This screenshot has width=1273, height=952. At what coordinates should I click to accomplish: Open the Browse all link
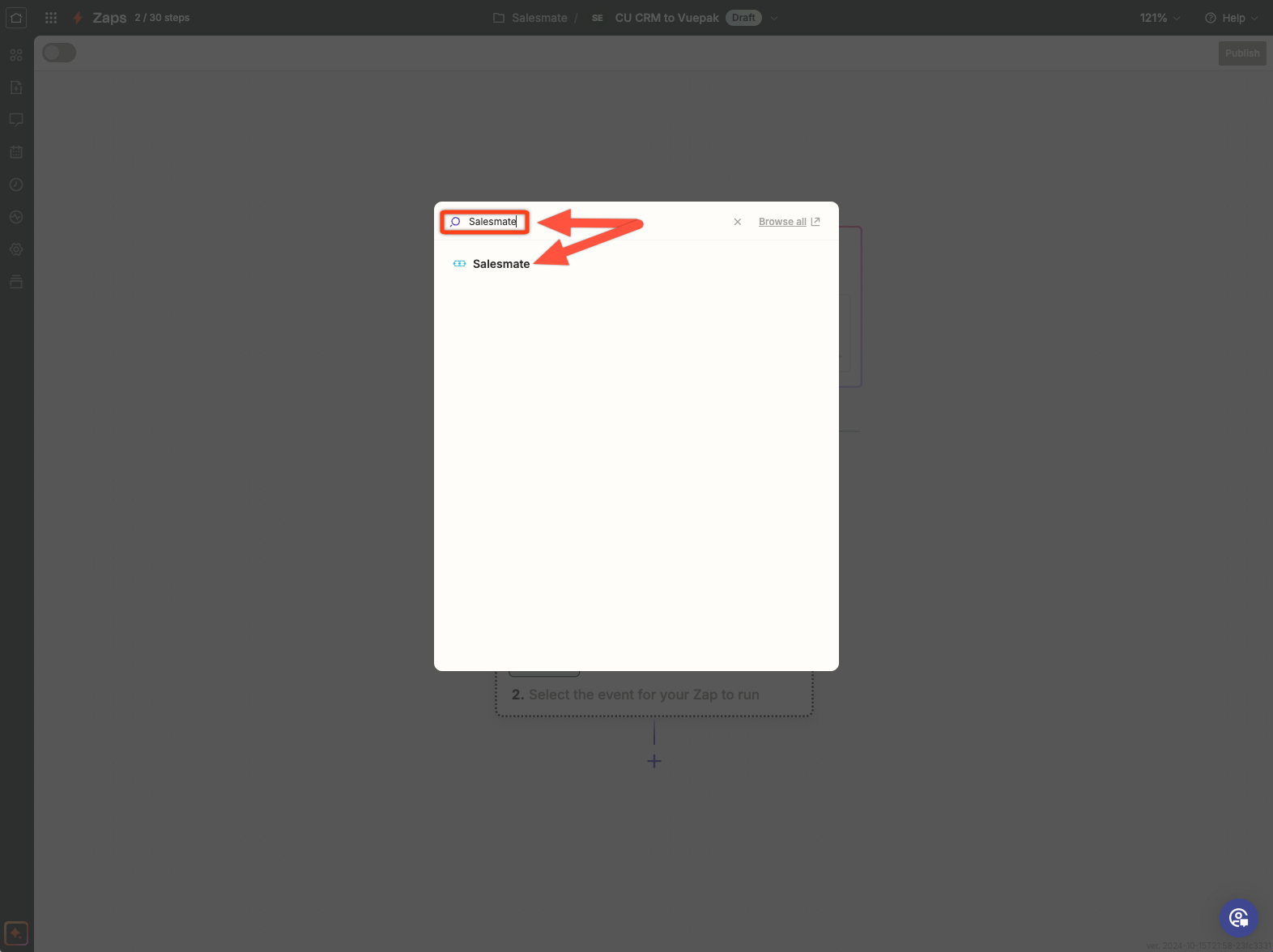click(x=790, y=222)
